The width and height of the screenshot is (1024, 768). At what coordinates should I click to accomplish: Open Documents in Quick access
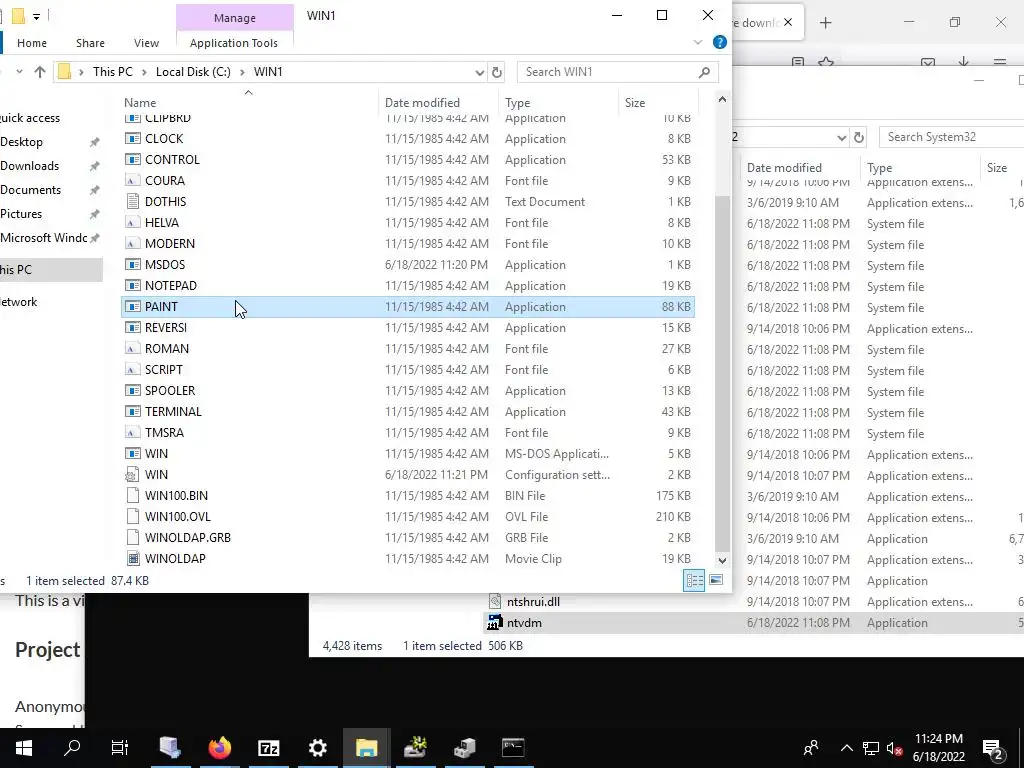pyautogui.click(x=30, y=190)
